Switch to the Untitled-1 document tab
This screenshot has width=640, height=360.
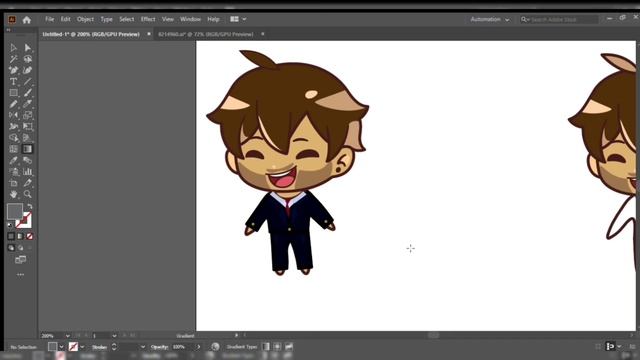click(x=91, y=34)
